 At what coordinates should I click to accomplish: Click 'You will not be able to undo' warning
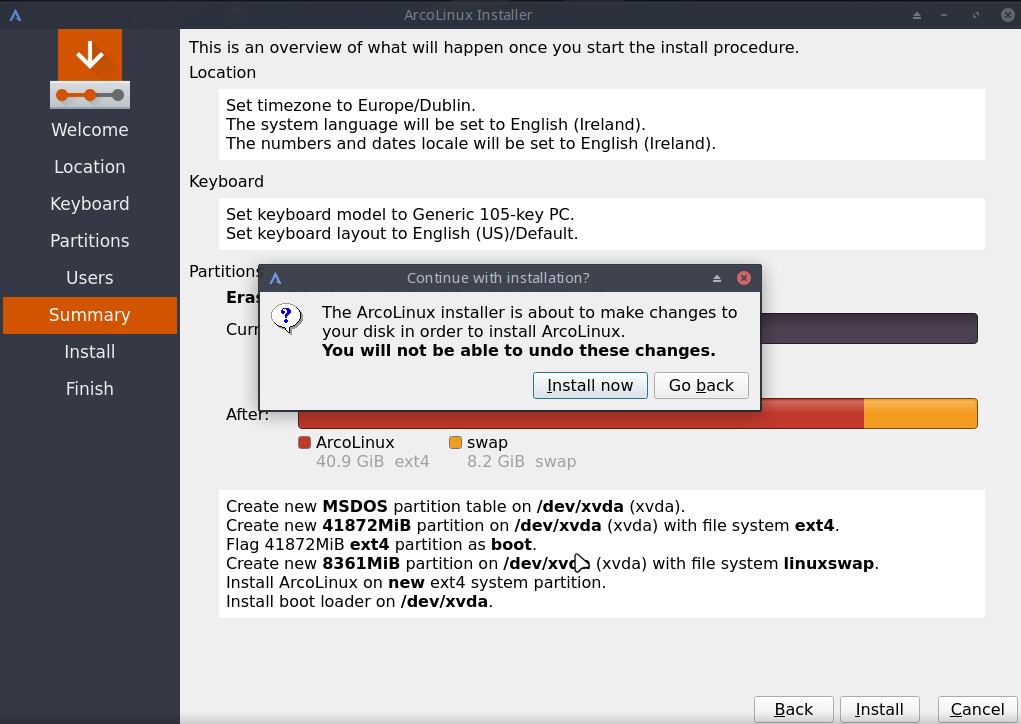pos(518,350)
